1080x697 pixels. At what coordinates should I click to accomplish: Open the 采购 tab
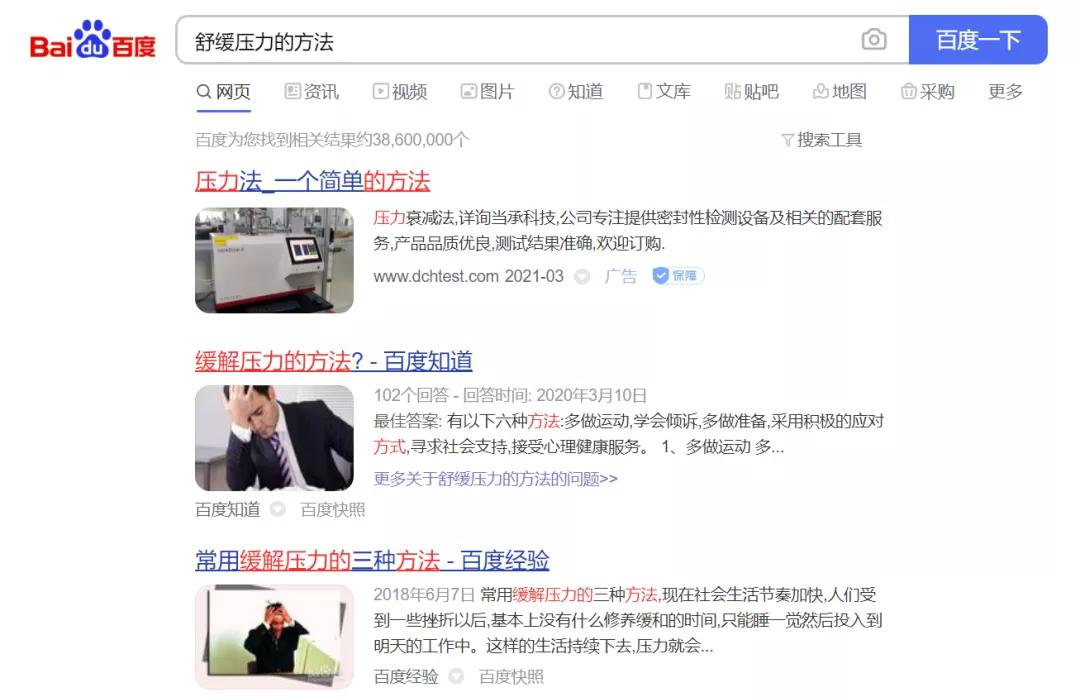(928, 91)
